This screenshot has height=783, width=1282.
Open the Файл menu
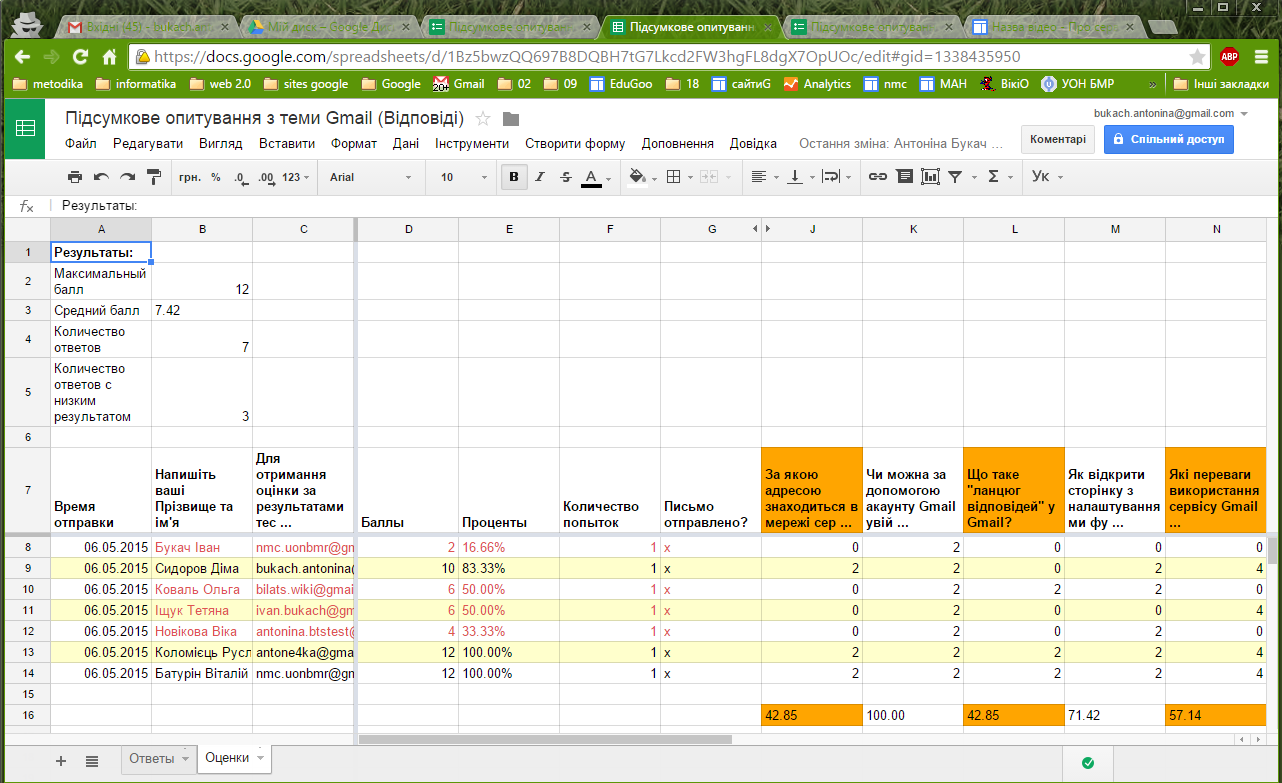[80, 144]
